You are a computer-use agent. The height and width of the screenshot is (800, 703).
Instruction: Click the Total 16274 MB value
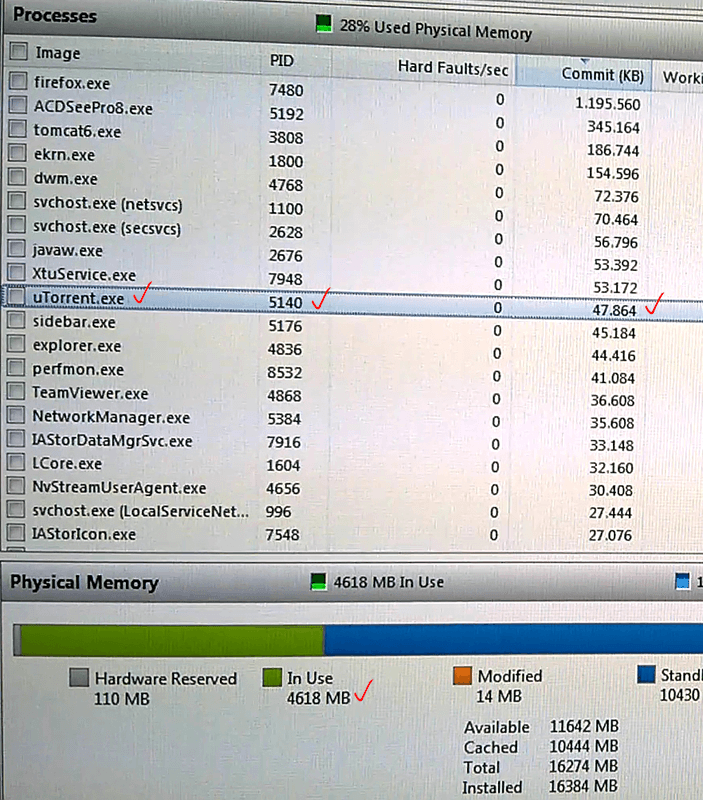(x=583, y=766)
